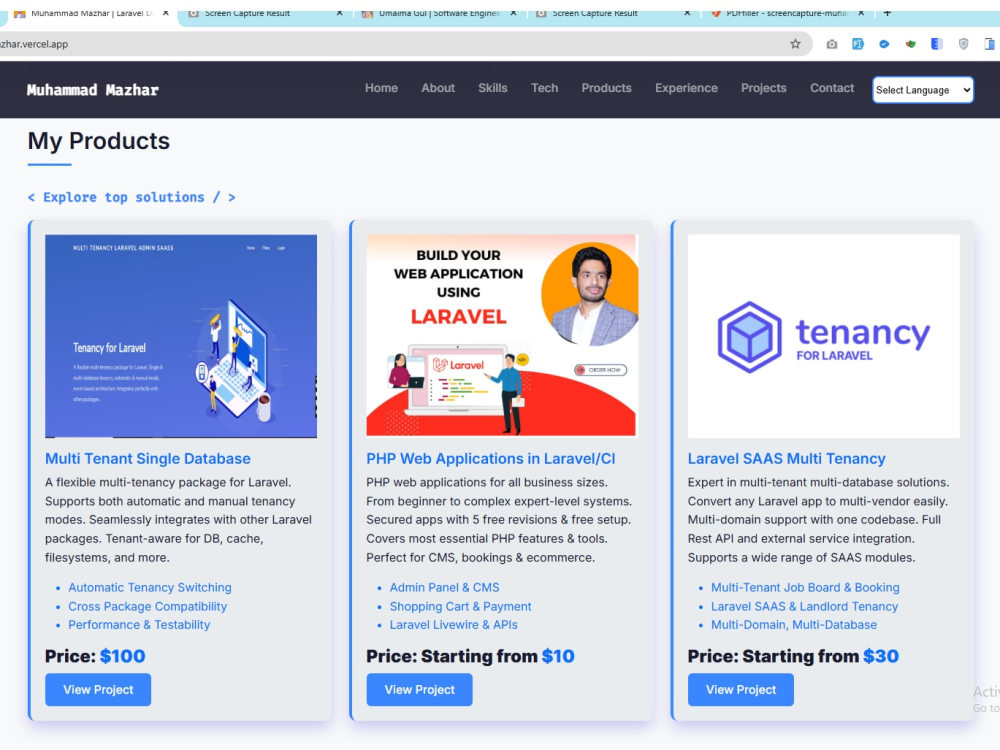Click the Admin Panel & CMS bullet

445,587
